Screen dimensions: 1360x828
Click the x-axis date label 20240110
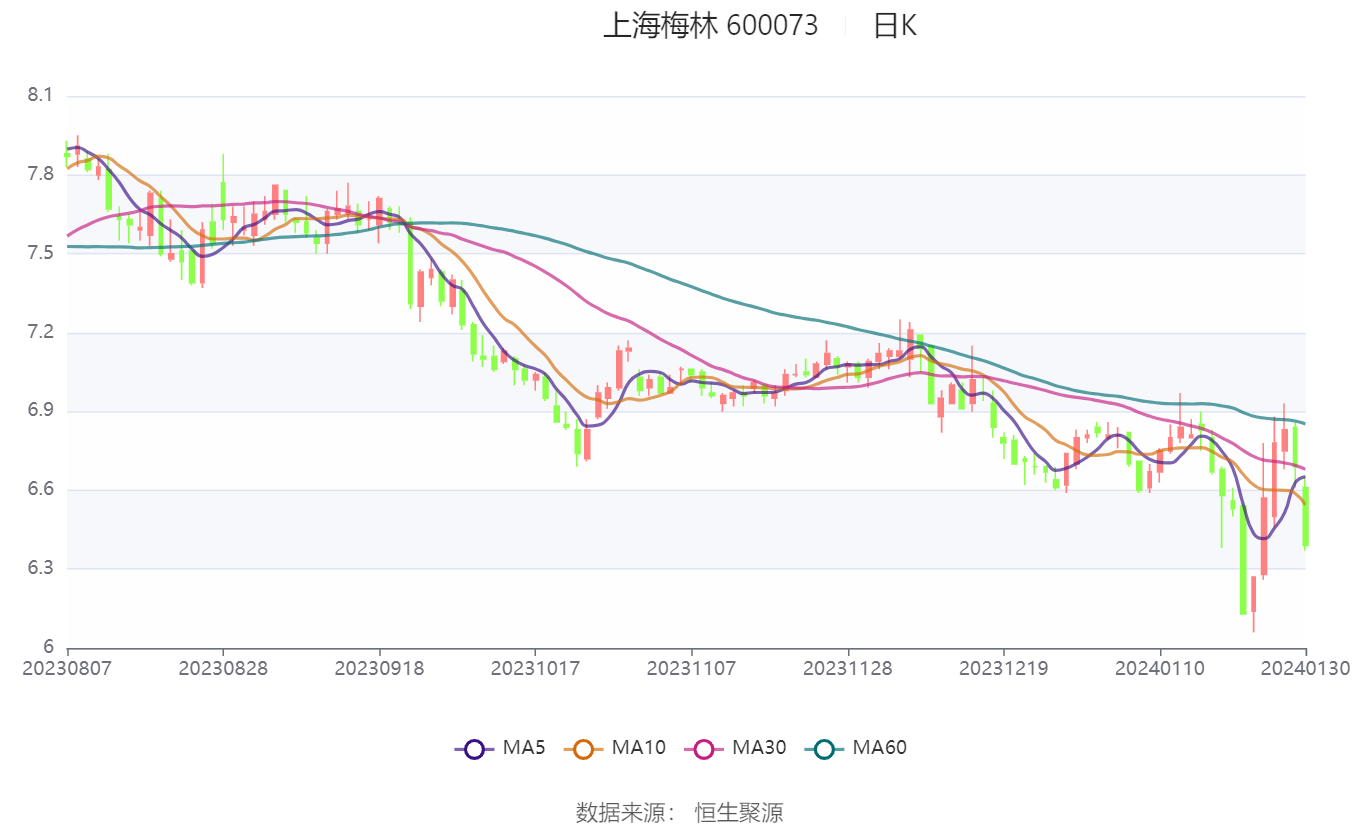pyautogui.click(x=1160, y=668)
